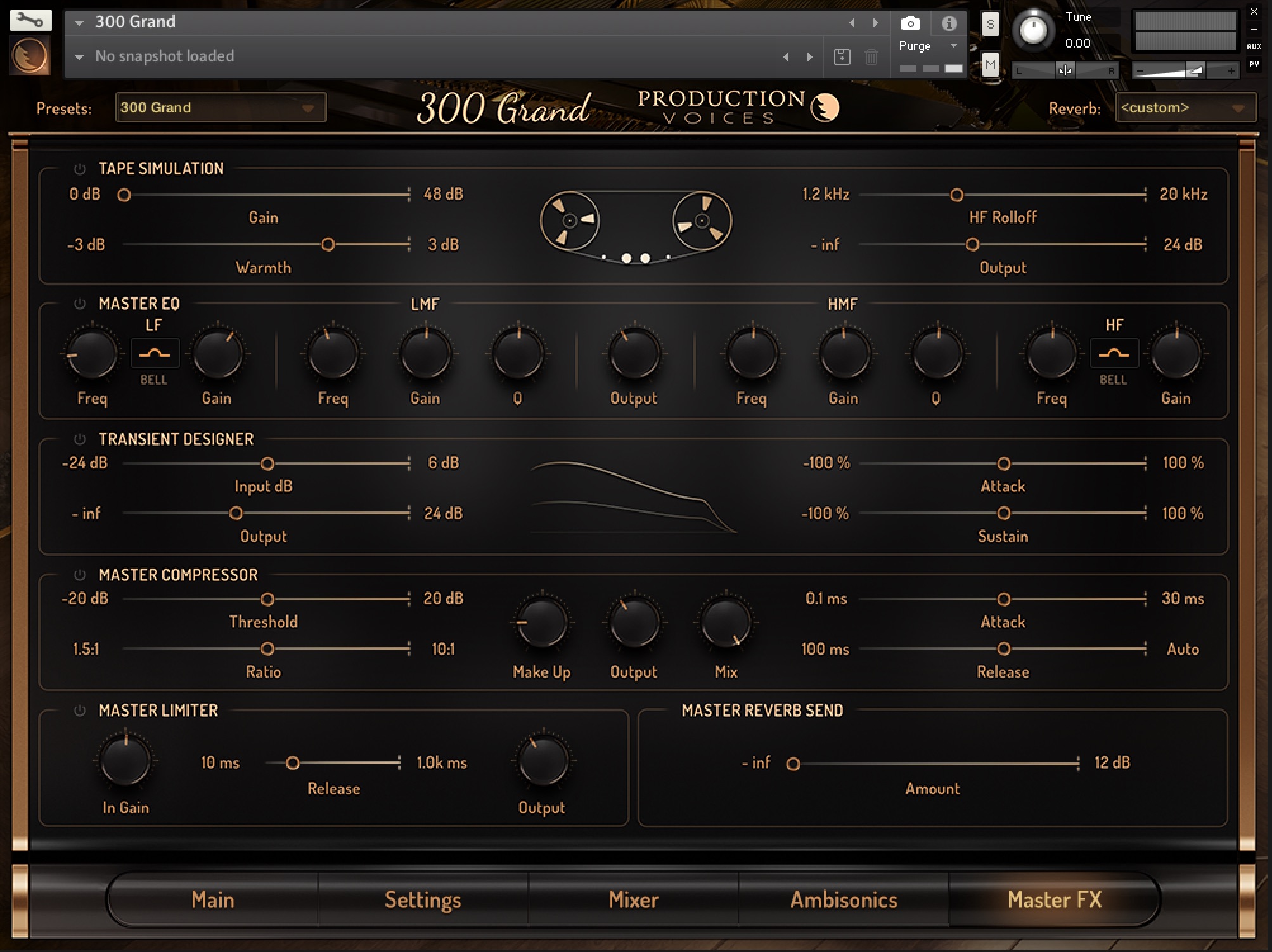Click the Tape Simulation Gain slider handle
The height and width of the screenshot is (952, 1272).
tap(124, 195)
